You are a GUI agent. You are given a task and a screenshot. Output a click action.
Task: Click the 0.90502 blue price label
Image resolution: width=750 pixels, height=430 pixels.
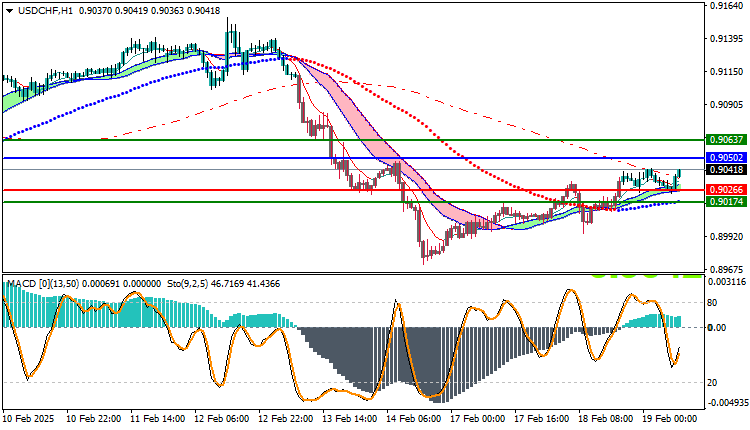[726, 157]
